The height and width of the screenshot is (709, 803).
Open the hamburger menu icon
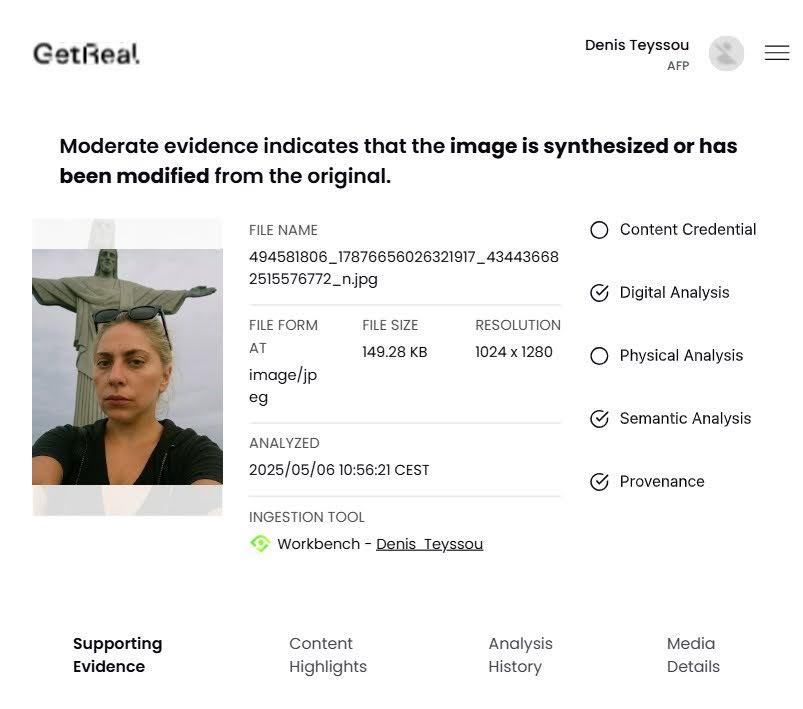tap(777, 53)
